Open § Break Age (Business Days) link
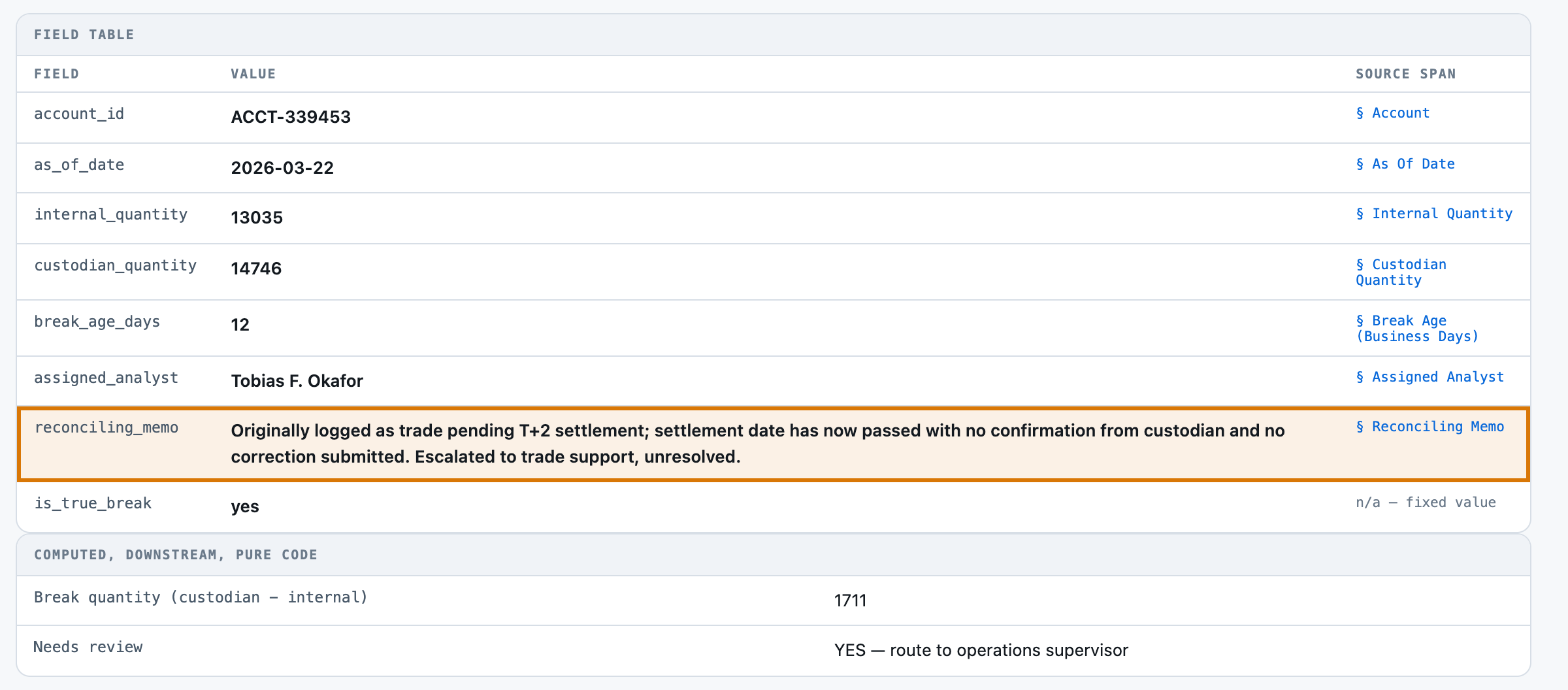This screenshot has height=690, width=1568. (x=1417, y=329)
